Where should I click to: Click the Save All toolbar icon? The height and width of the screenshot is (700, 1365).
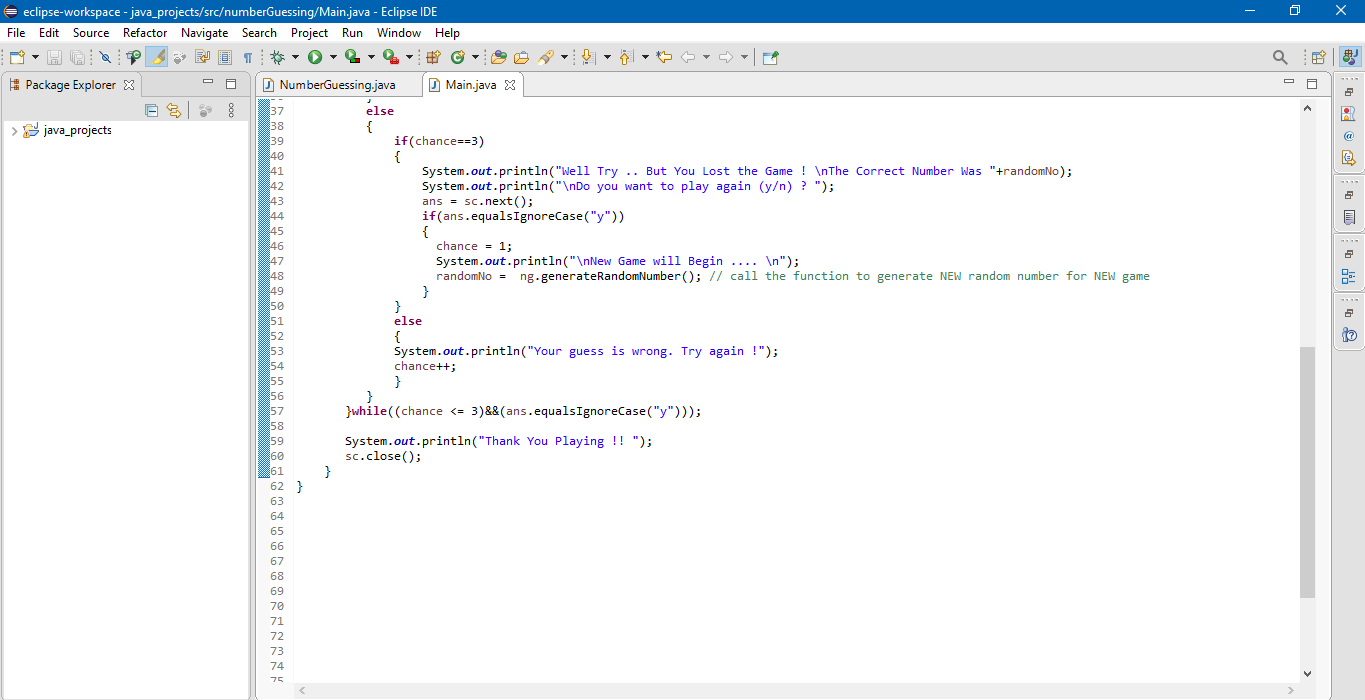pyautogui.click(x=77, y=57)
